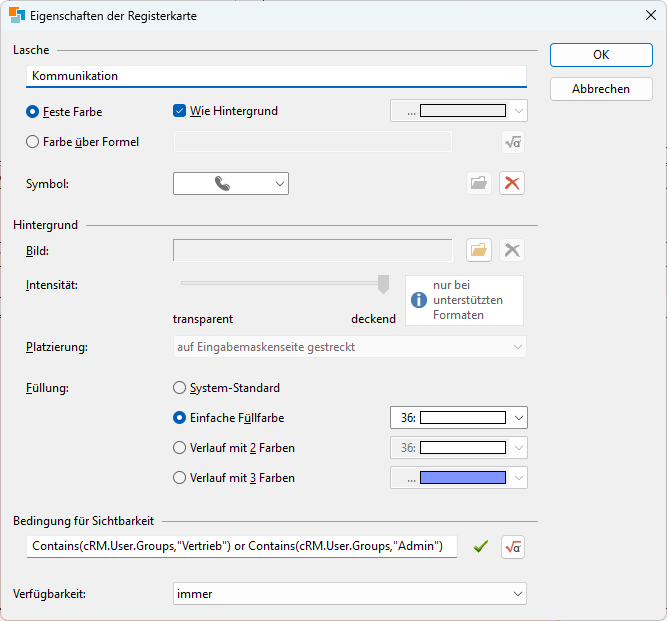Click the formula editor icon beside visibility condition
667x621 pixels.
pos(512,547)
